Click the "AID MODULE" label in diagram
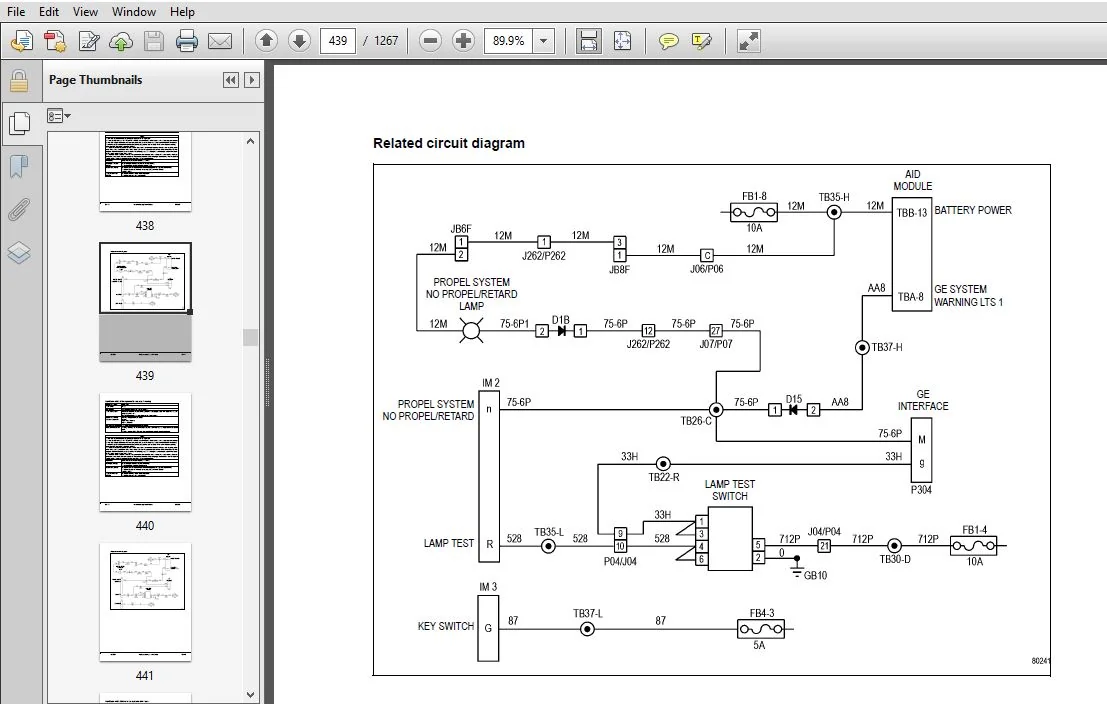The height and width of the screenshot is (704, 1107). pos(912,180)
